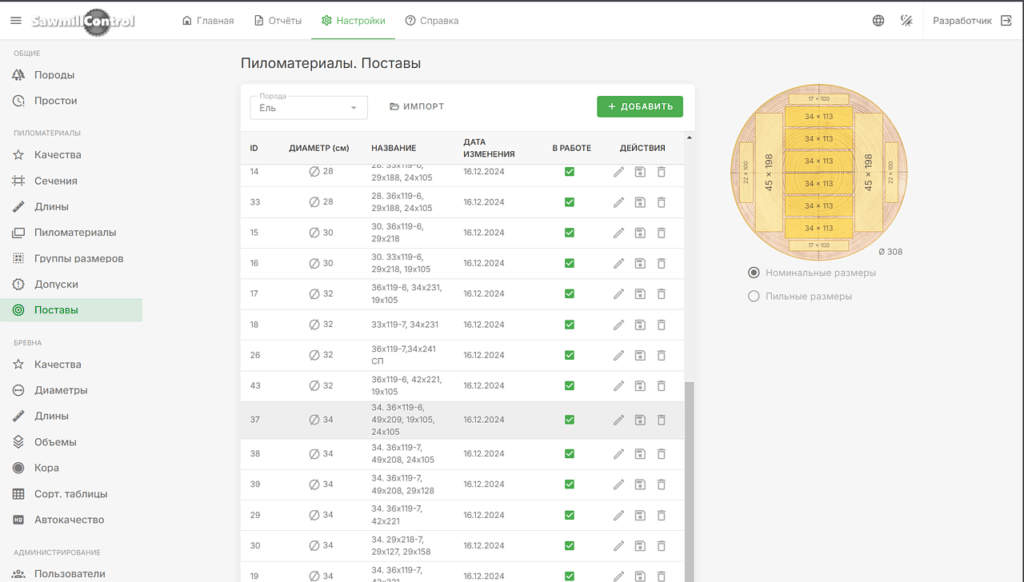Toggle the theme switch icon in header
The width and height of the screenshot is (1024, 582).
point(906,20)
